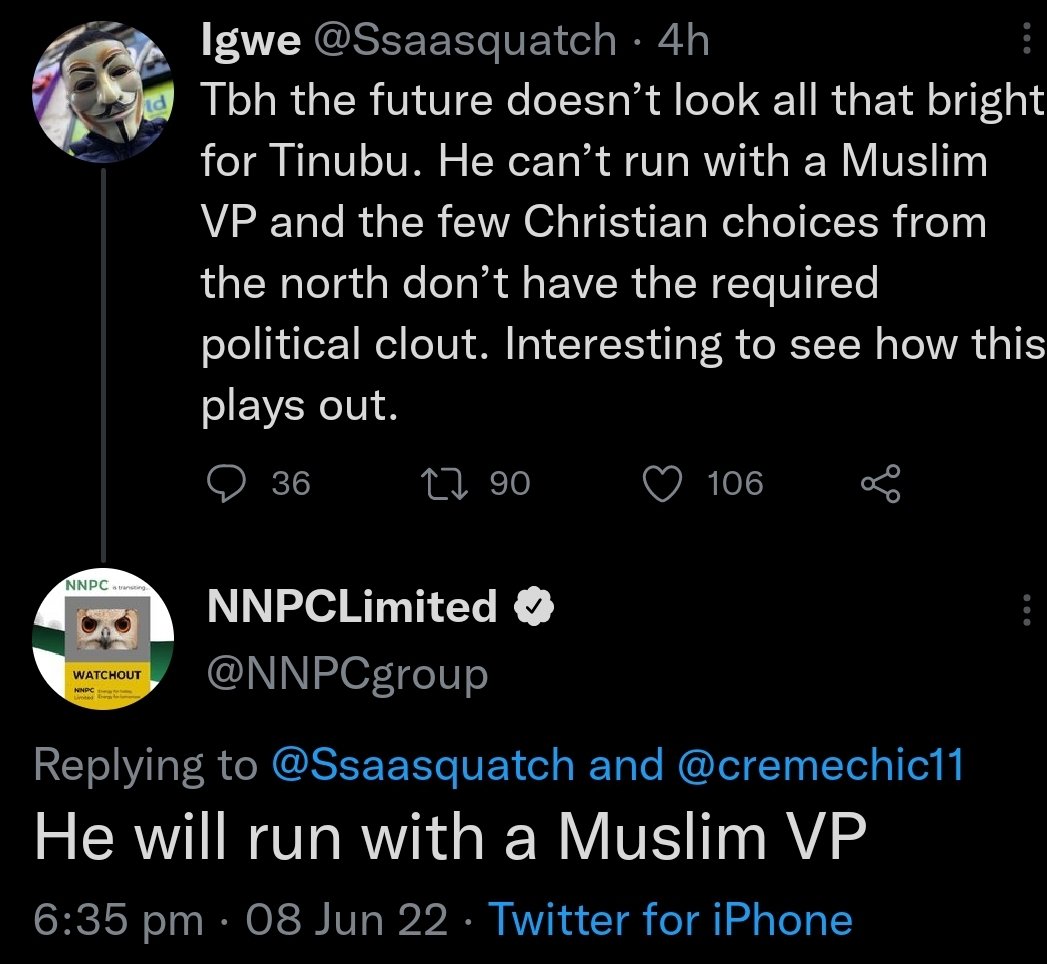Click the share icon on Igwe's tweet
Screen dimensions: 1047x964
(881, 484)
